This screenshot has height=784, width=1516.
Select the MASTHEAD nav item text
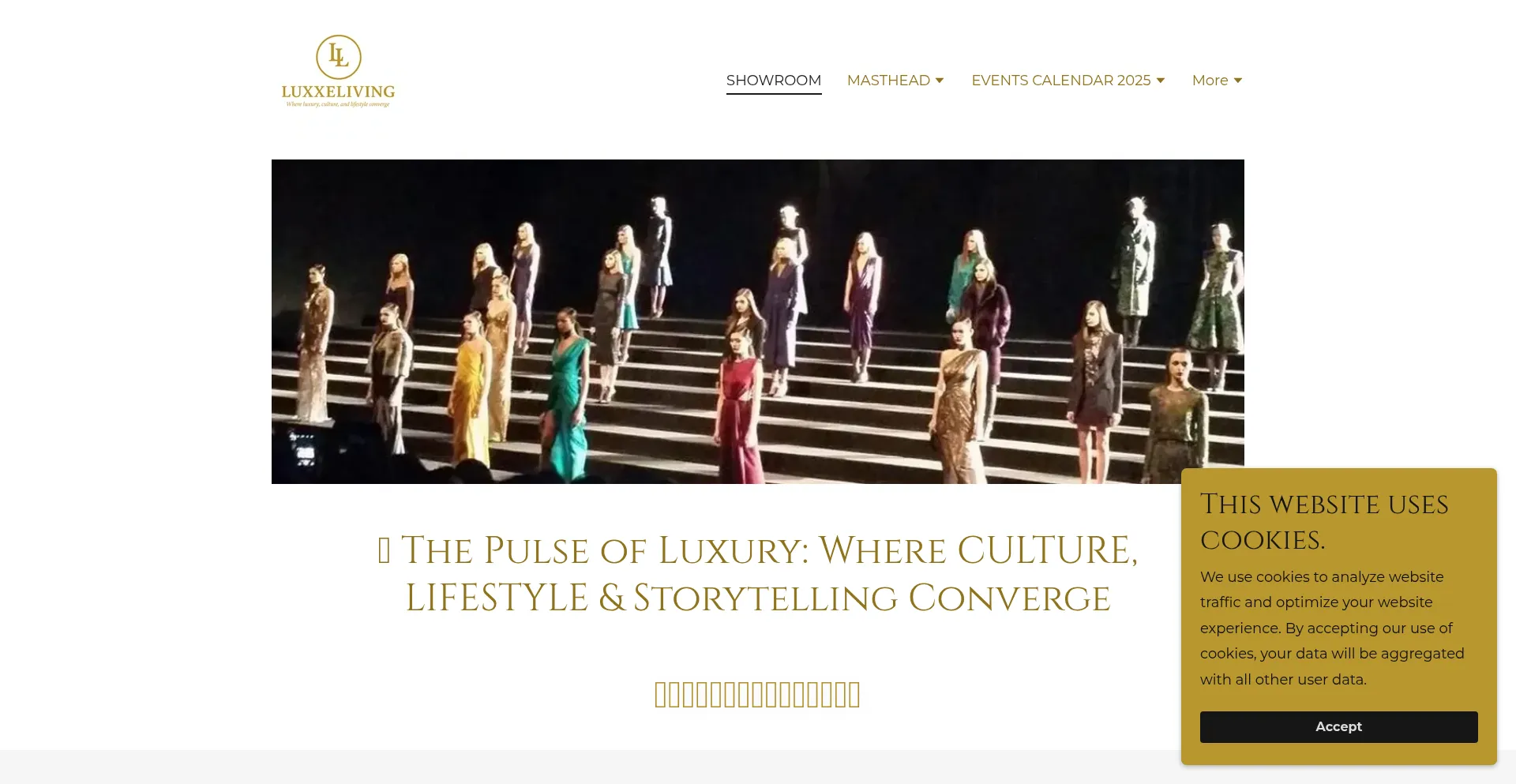point(888,81)
